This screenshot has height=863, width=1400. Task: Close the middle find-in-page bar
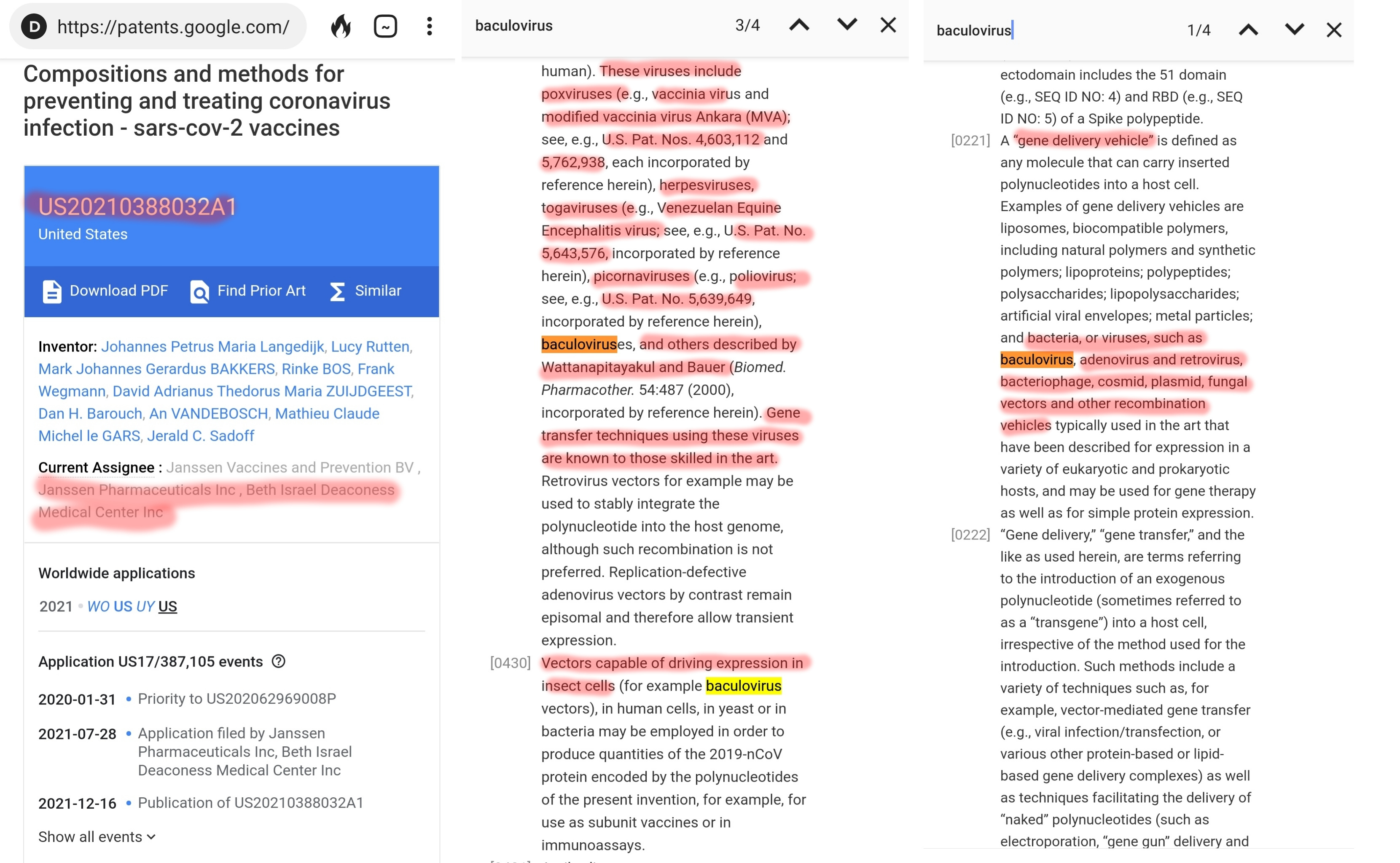point(888,25)
